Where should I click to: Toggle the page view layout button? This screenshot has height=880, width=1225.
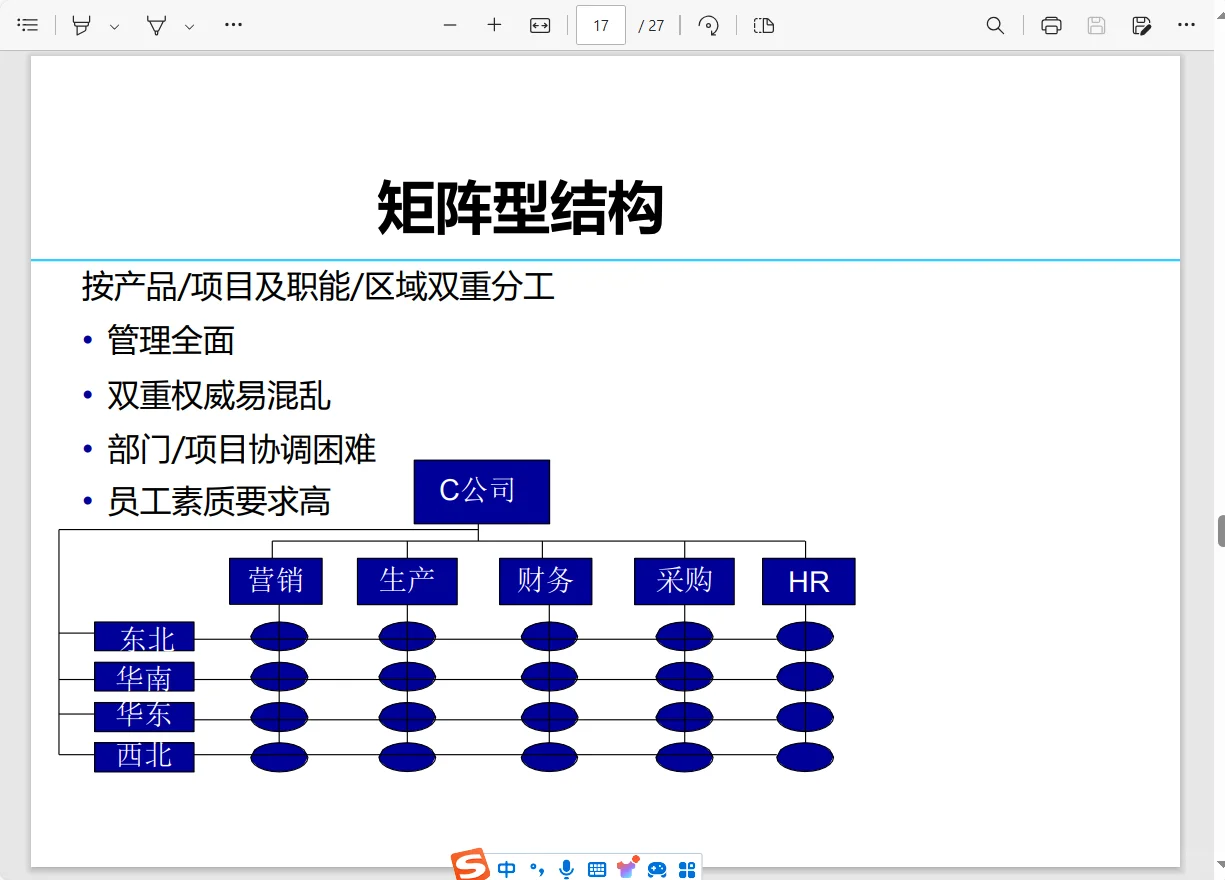point(764,25)
